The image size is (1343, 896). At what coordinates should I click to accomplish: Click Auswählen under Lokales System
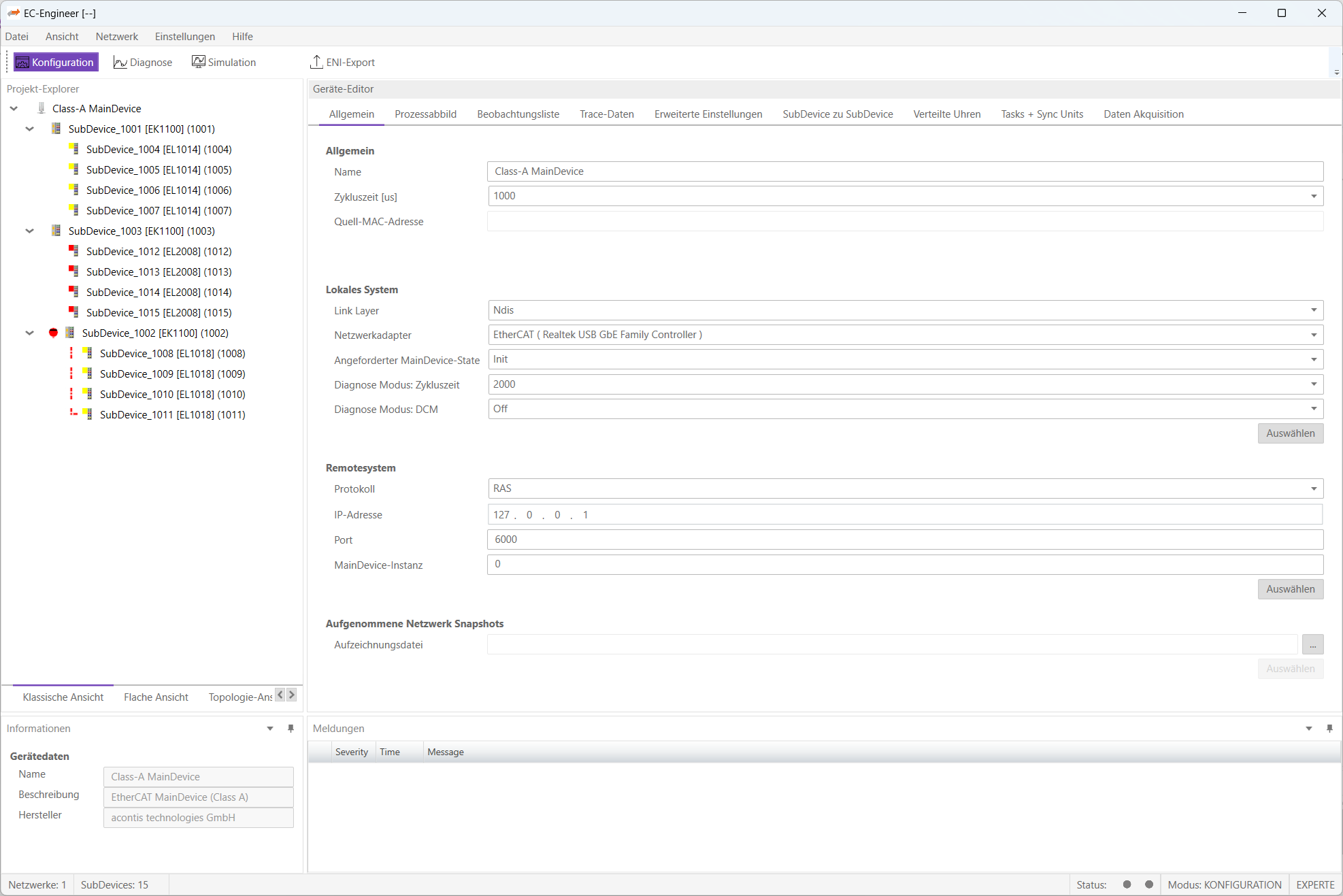(1290, 433)
